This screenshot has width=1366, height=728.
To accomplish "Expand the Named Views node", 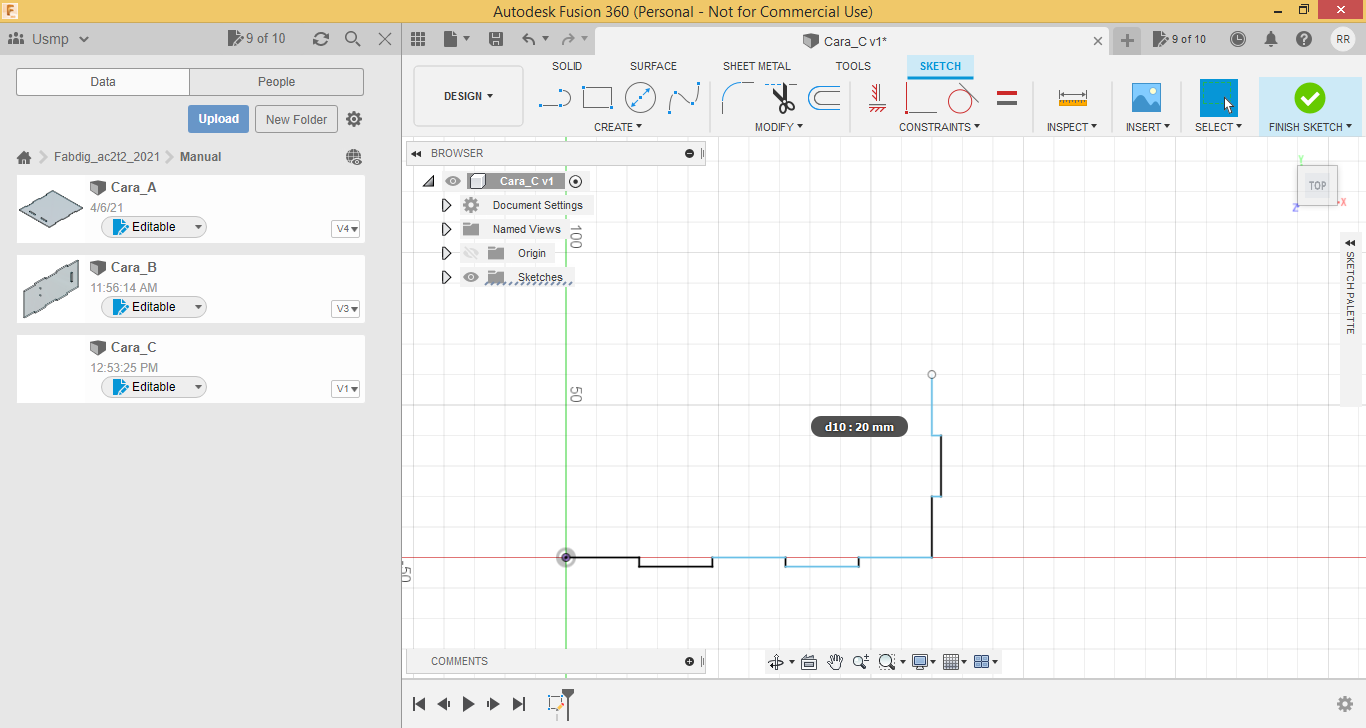I will 447,229.
